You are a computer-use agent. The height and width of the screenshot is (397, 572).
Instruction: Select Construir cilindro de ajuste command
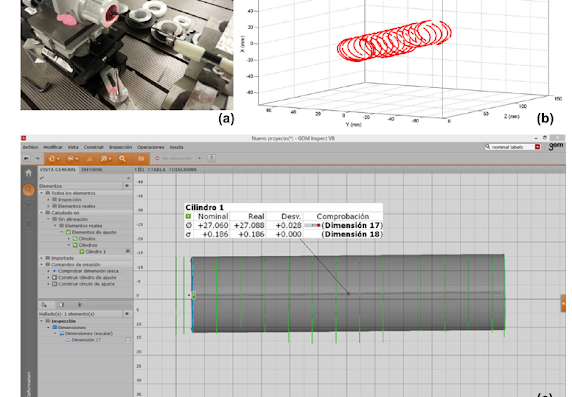click(86, 277)
